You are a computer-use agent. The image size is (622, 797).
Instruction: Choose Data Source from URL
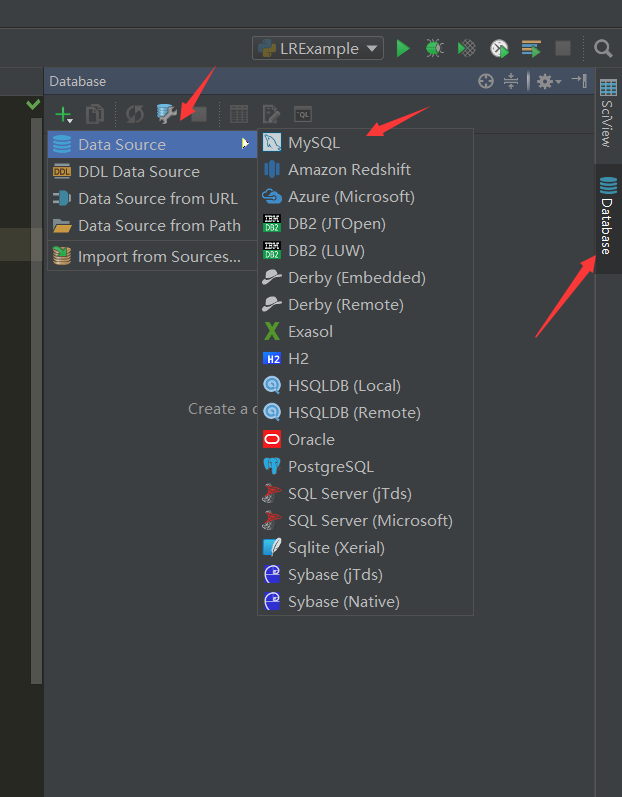pyautogui.click(x=152, y=199)
